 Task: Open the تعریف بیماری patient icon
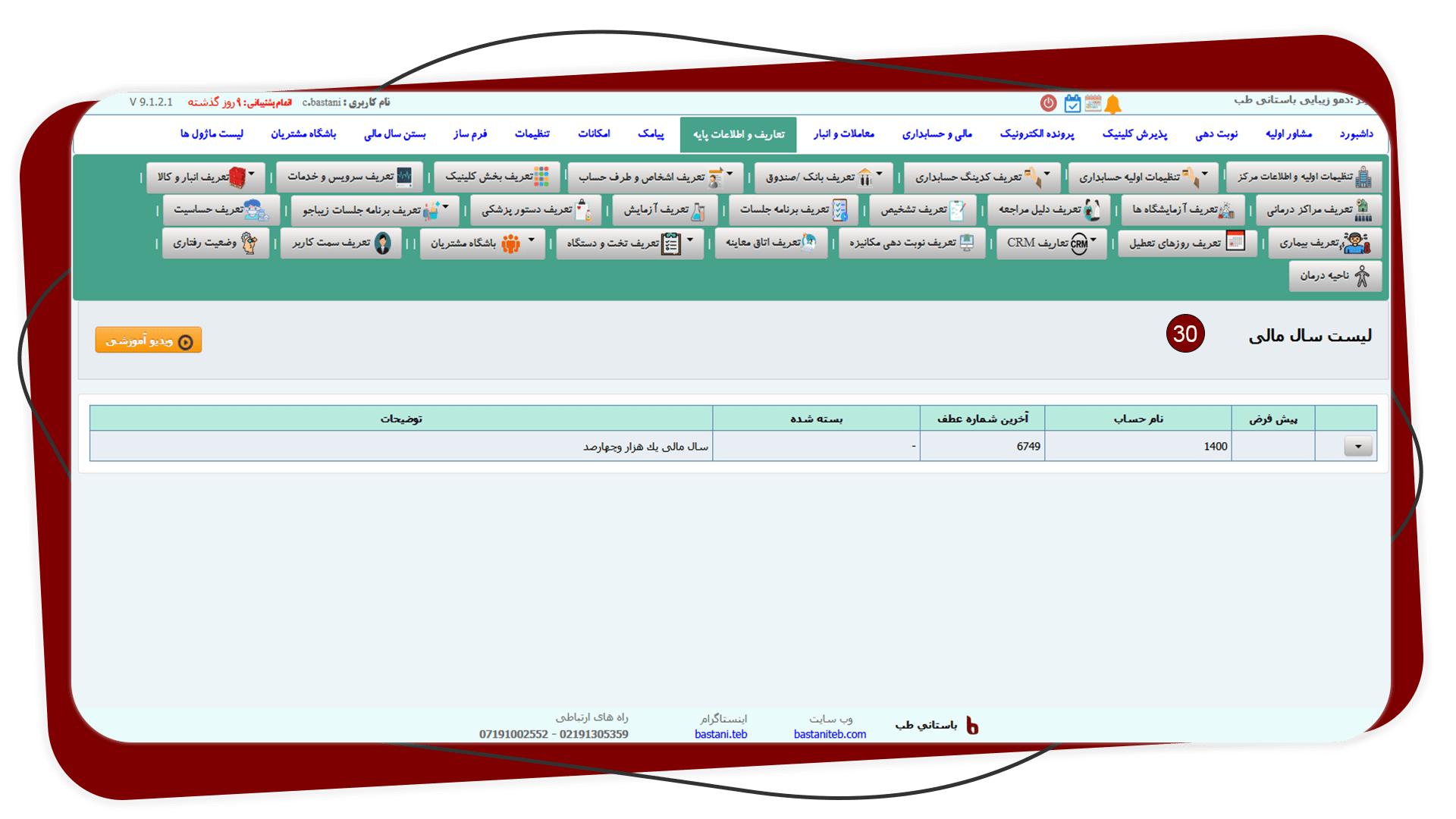pos(1356,243)
